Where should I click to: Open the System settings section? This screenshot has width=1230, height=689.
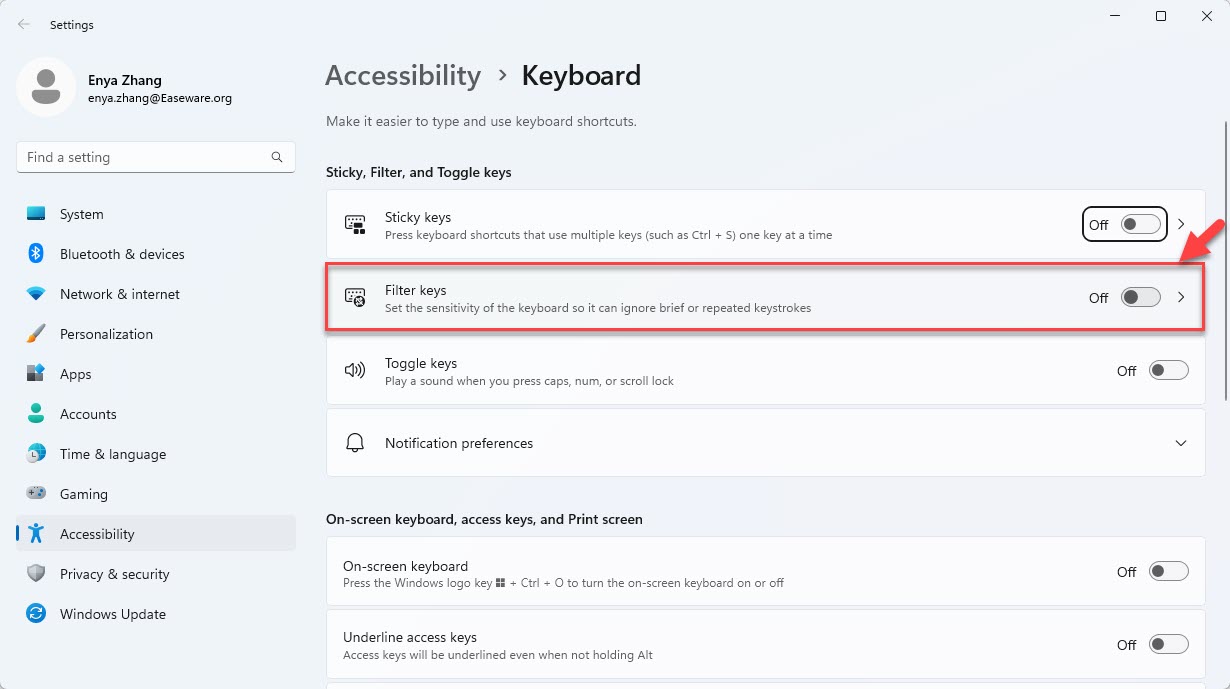point(81,213)
